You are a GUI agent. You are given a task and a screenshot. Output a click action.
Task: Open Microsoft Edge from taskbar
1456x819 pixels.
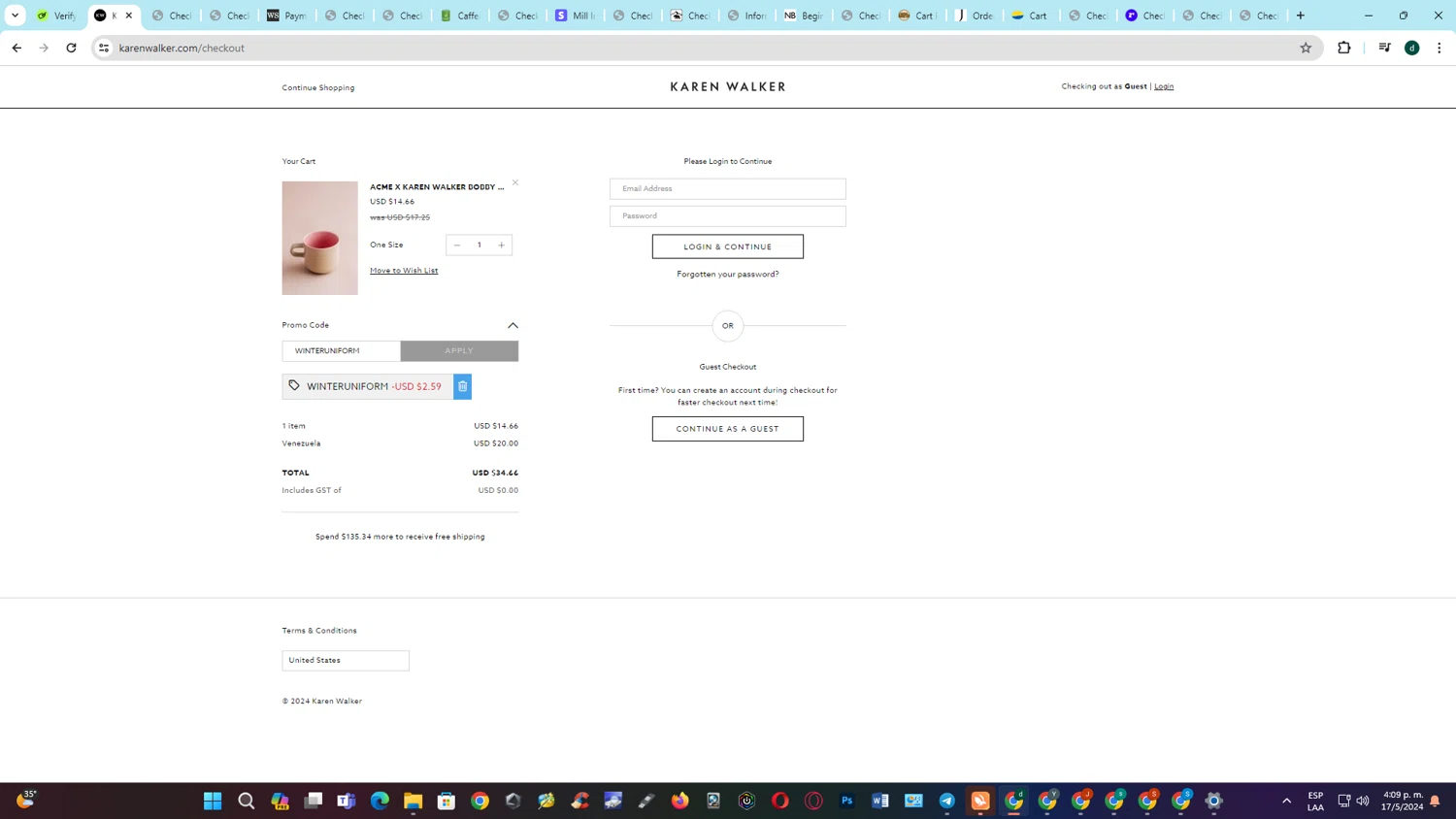[380, 801]
